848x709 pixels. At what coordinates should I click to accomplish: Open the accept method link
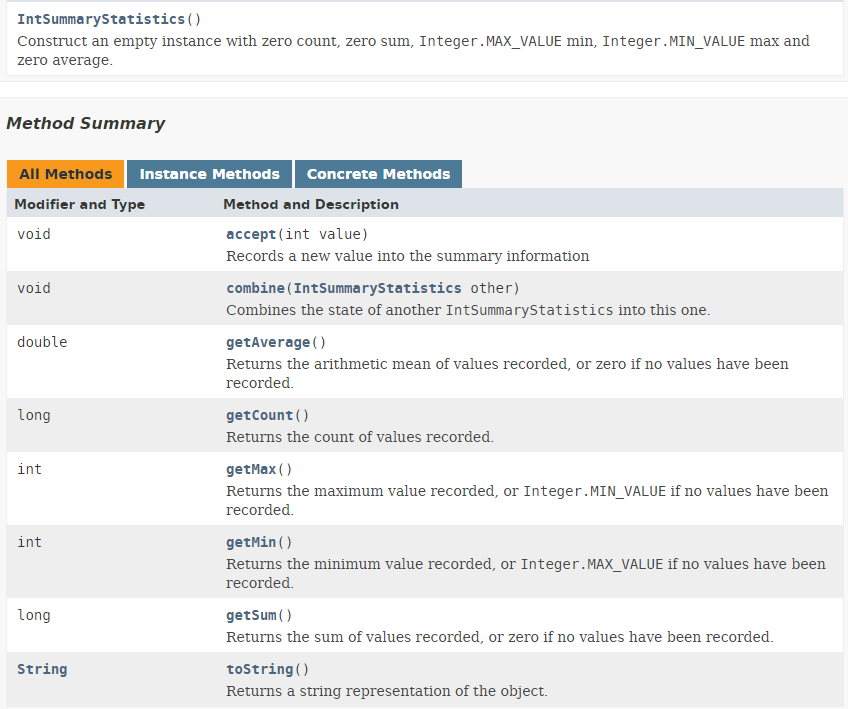[251, 234]
